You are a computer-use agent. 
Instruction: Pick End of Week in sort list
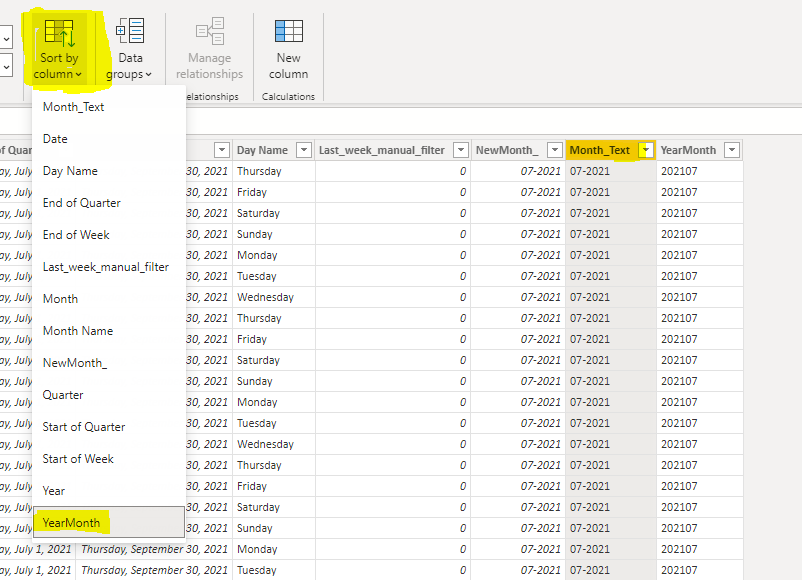click(x=108, y=235)
